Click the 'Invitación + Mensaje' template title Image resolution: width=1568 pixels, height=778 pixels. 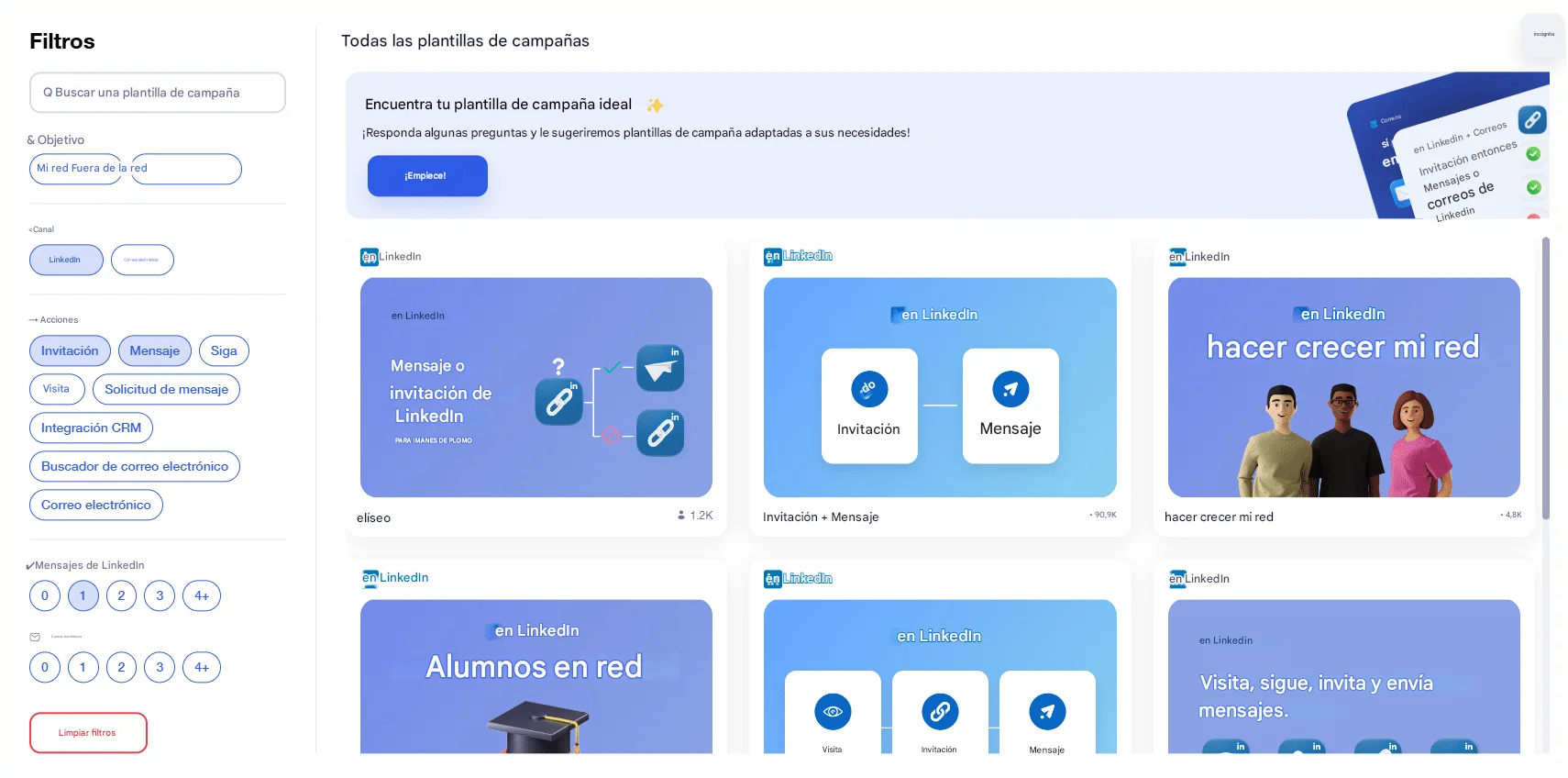click(x=821, y=517)
